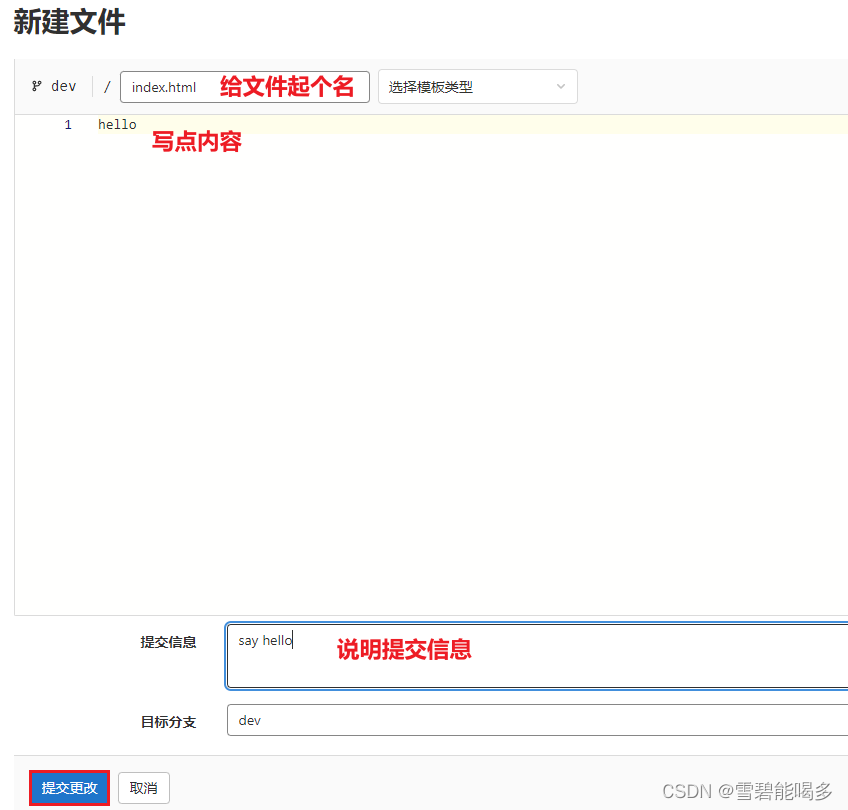Screen dimensions: 848x810
Task: Click the 提交信息 form label
Action: (x=168, y=642)
